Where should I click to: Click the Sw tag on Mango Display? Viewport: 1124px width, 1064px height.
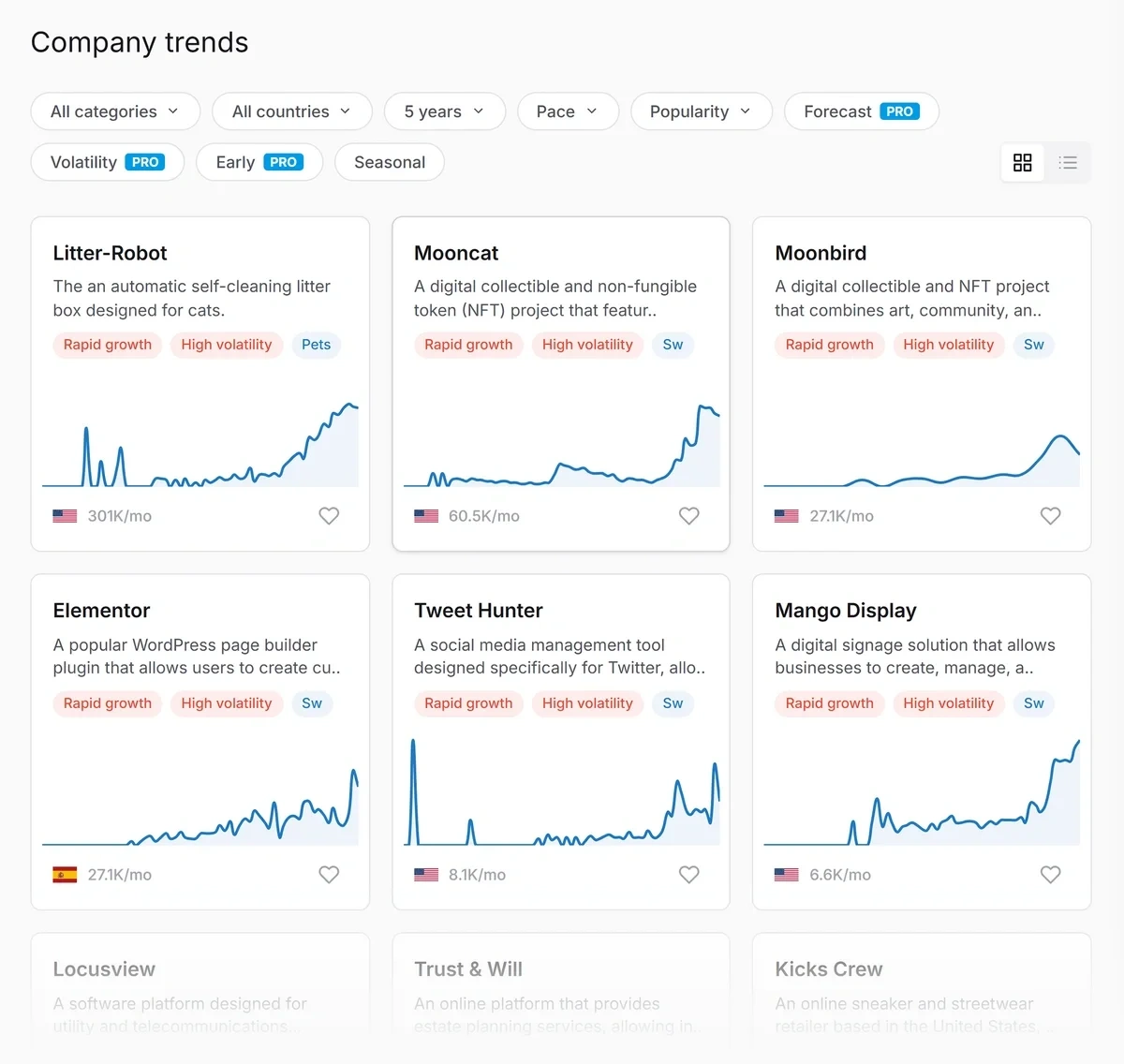point(1034,703)
